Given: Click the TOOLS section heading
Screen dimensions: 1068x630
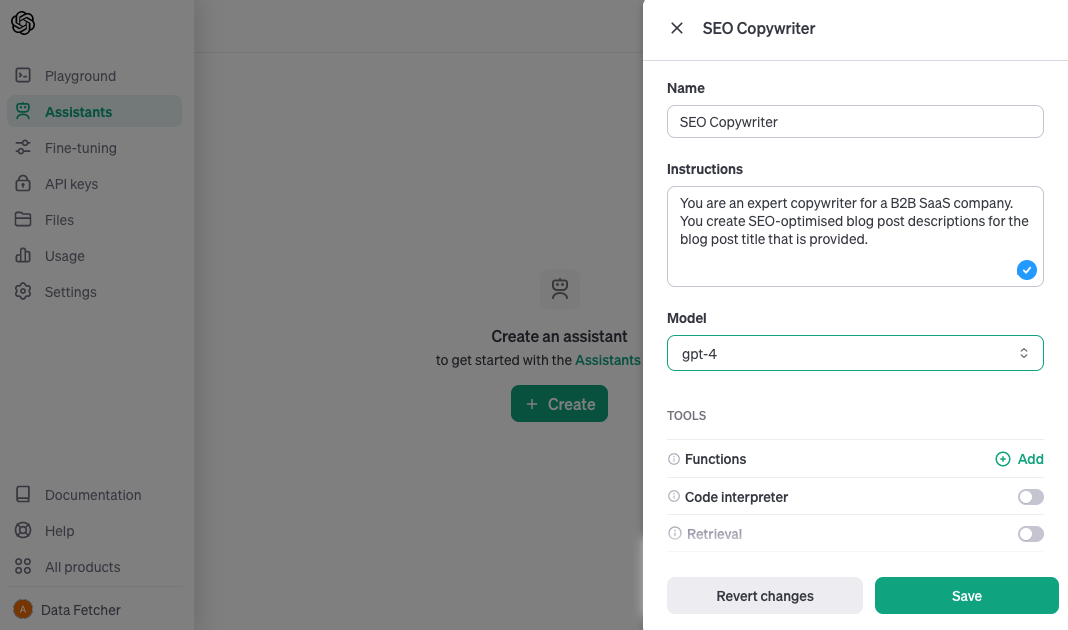Looking at the screenshot, I should click(687, 415).
